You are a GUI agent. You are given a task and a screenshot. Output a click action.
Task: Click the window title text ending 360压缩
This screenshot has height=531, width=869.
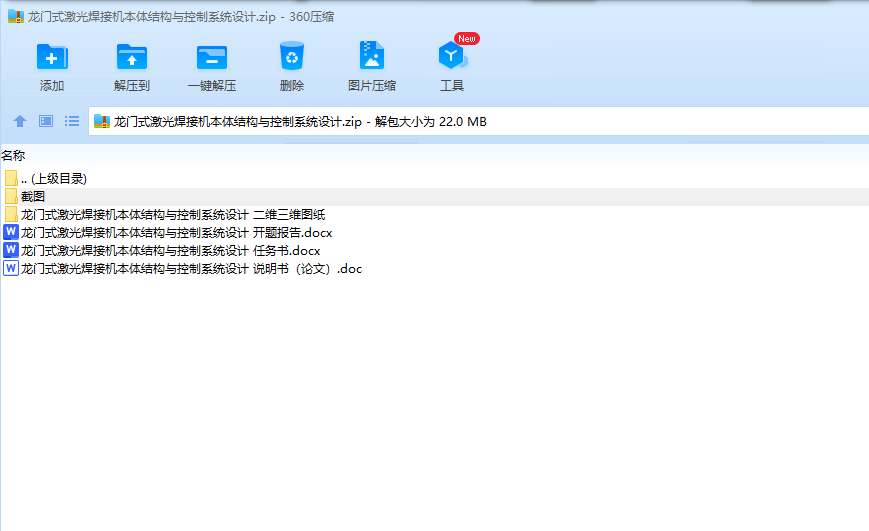(x=181, y=17)
